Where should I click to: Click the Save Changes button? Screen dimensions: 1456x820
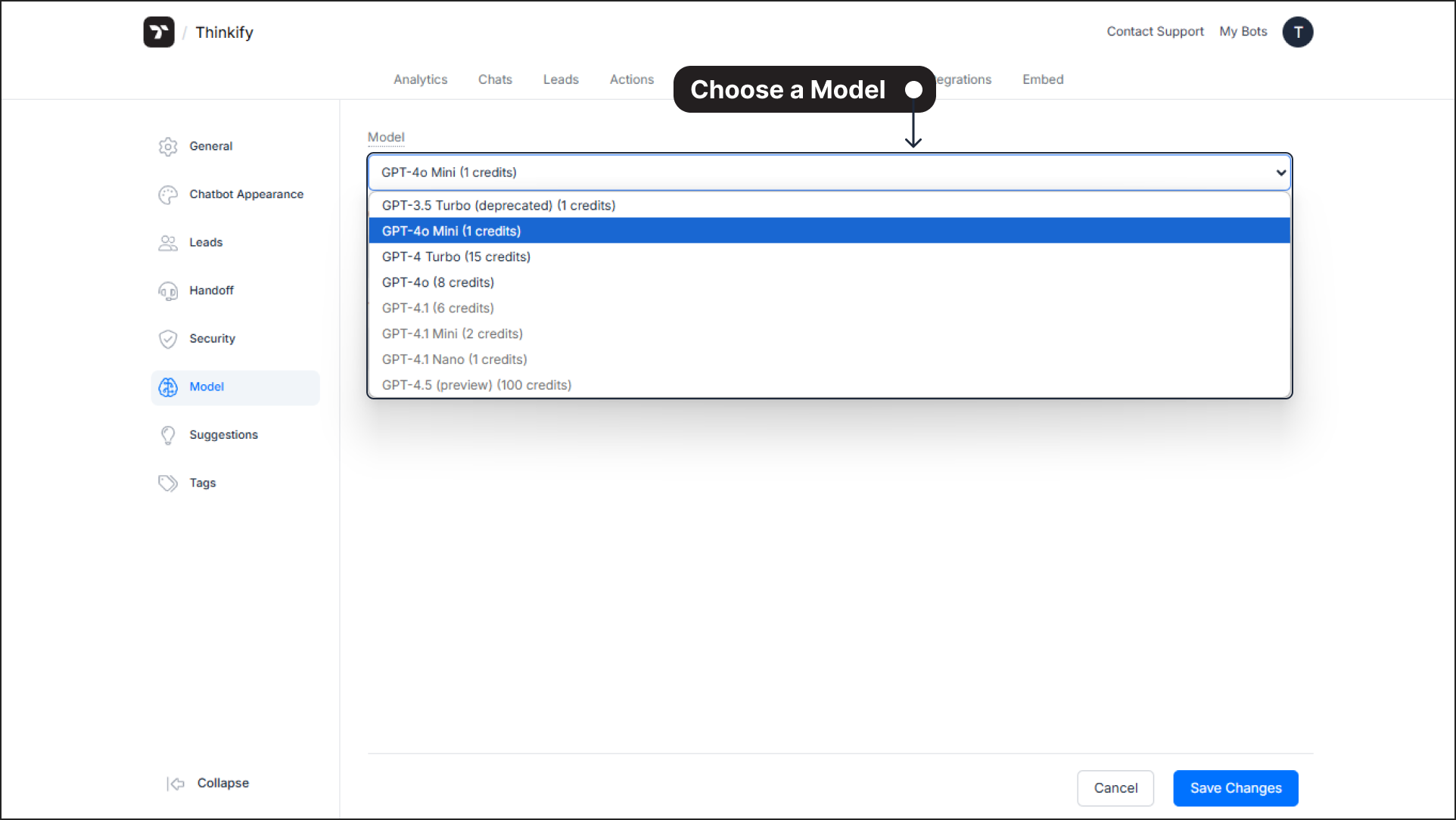[x=1235, y=788]
